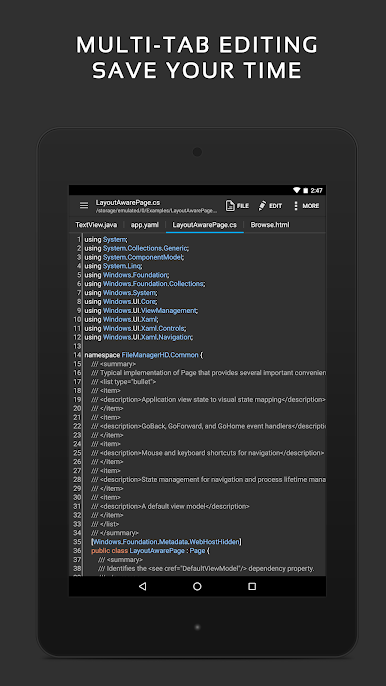Click 'A default view model' line
The height and width of the screenshot is (686, 386).
point(170,506)
